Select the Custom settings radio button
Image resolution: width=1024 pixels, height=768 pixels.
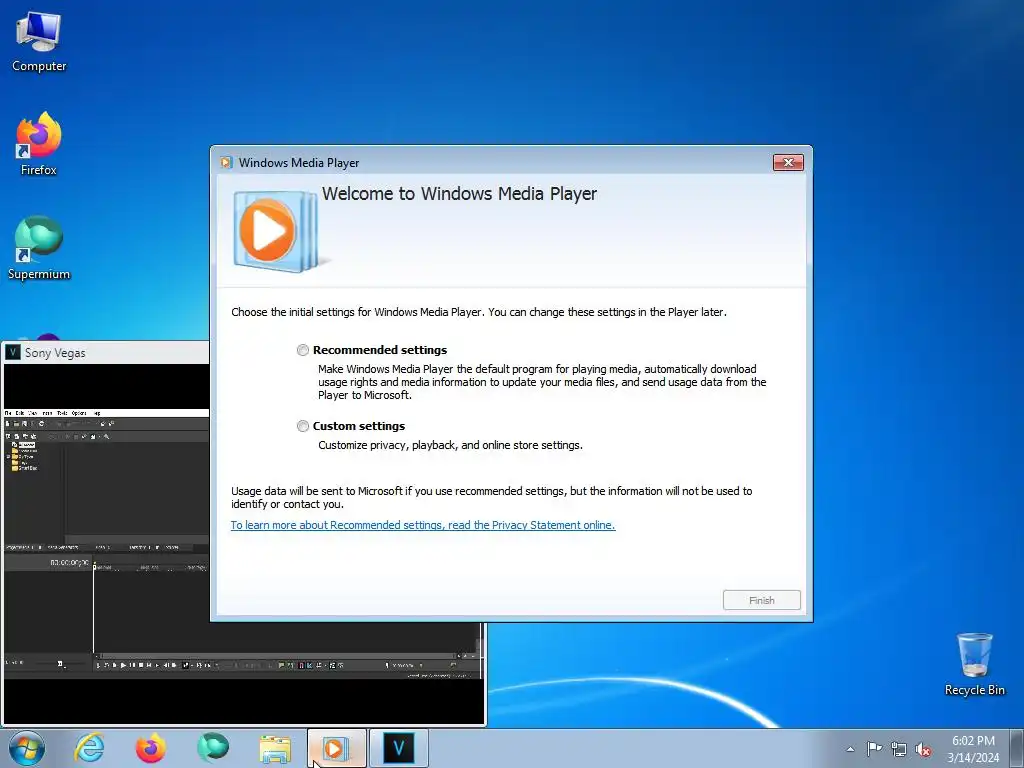click(302, 426)
